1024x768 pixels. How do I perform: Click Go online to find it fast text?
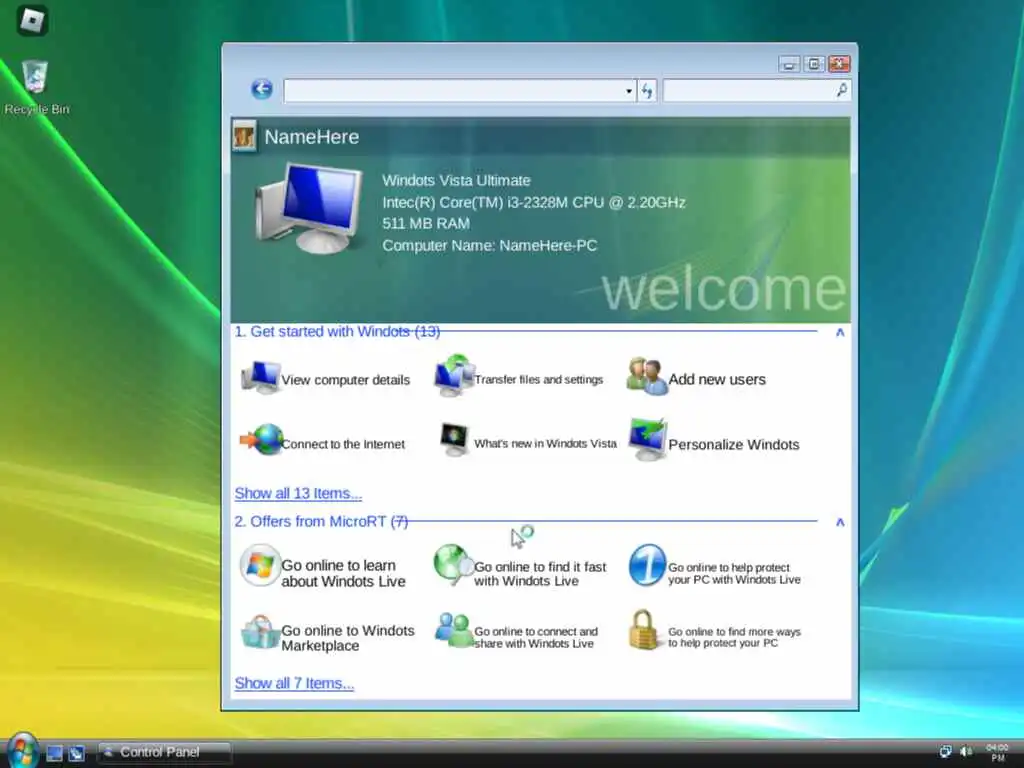coord(540,573)
